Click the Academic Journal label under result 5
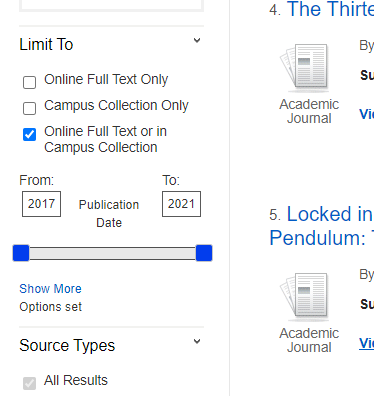The height and width of the screenshot is (396, 374). 309,340
